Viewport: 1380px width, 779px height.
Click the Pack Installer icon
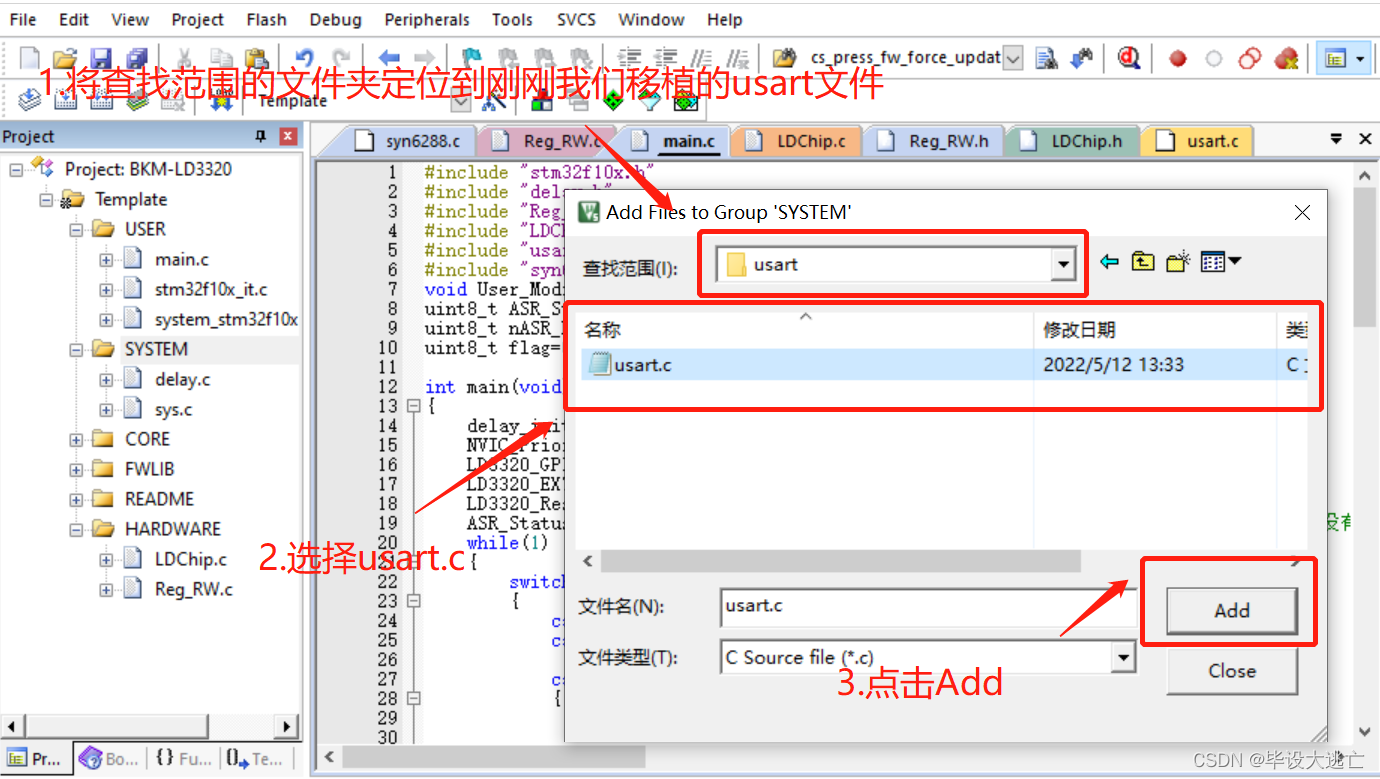(x=685, y=101)
